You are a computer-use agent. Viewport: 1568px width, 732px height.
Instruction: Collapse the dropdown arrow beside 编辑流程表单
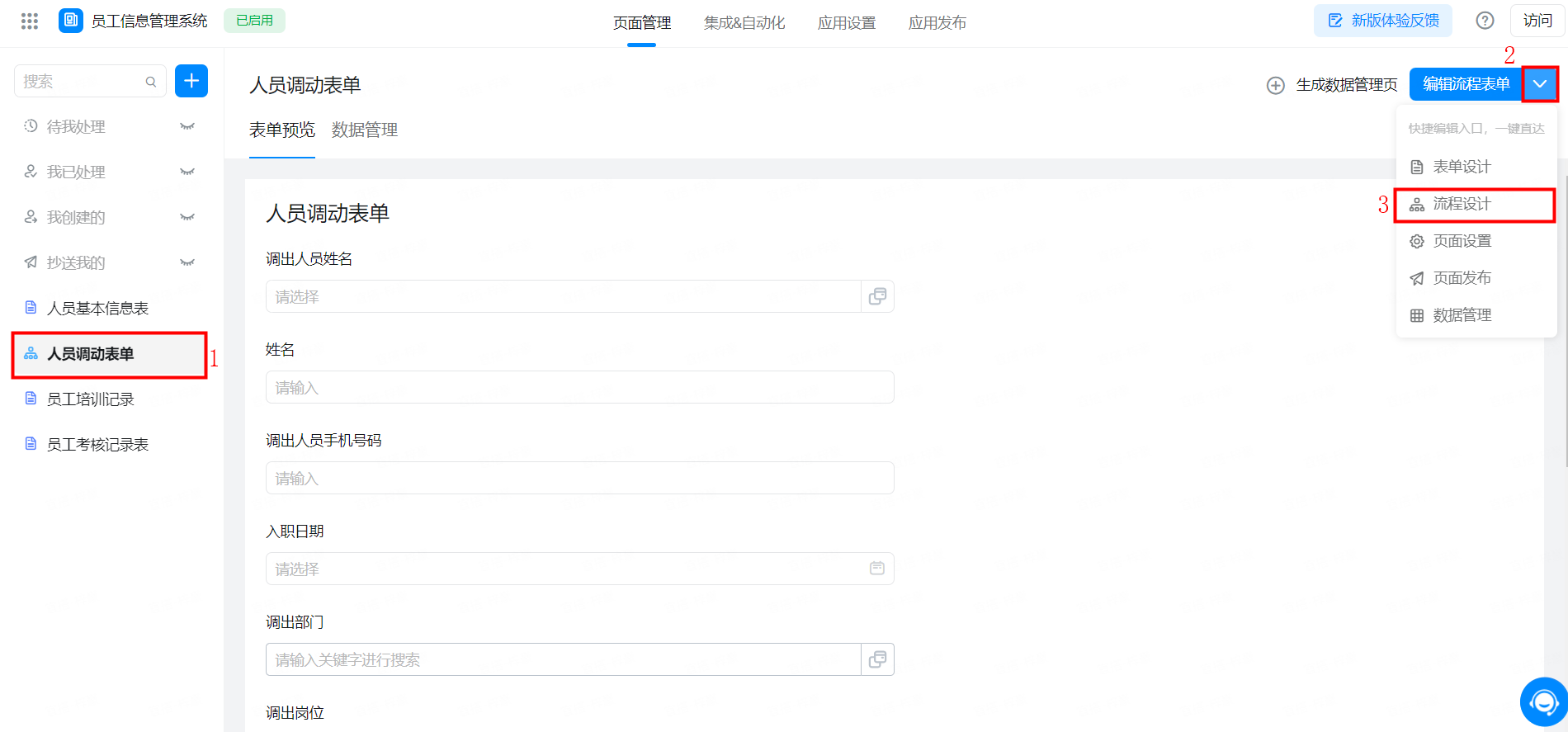click(x=1540, y=84)
